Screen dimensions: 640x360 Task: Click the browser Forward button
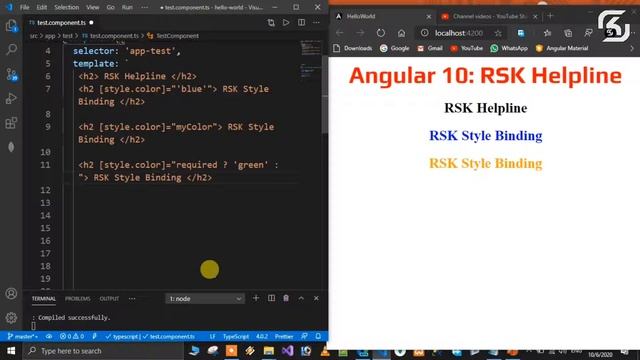(360, 33)
